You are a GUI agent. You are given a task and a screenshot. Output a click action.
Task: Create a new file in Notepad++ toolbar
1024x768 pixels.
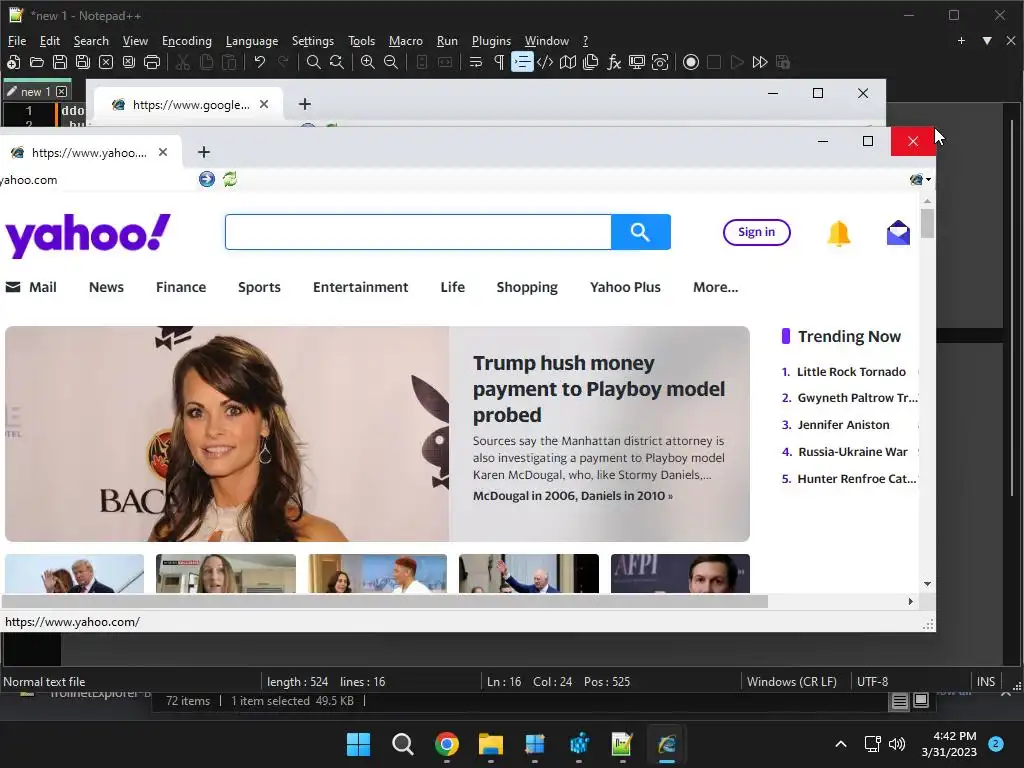point(13,62)
